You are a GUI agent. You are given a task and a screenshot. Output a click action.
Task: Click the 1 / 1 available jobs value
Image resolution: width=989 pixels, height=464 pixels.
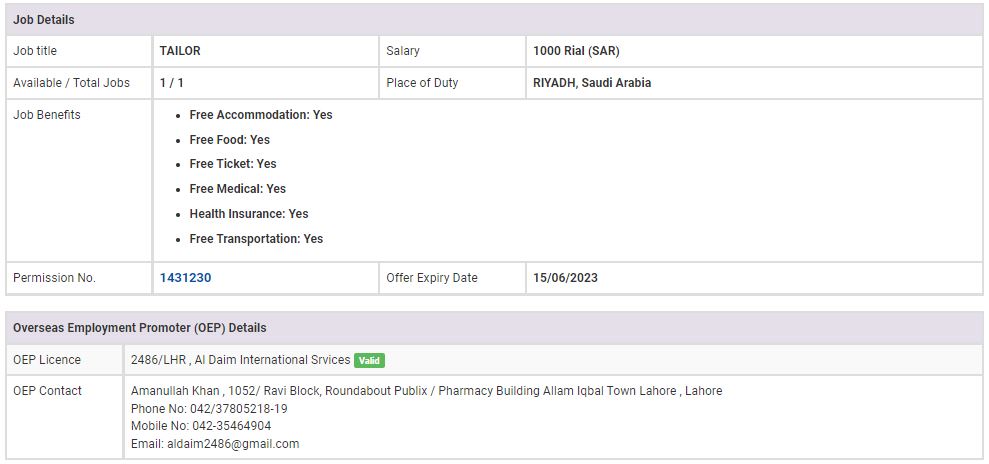170,83
